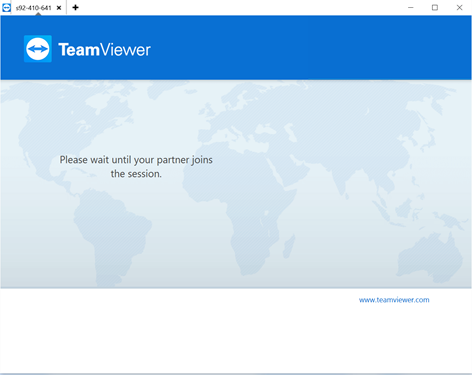Maximize the TeamViewer window
Image resolution: width=472 pixels, height=375 pixels.
click(x=435, y=7)
